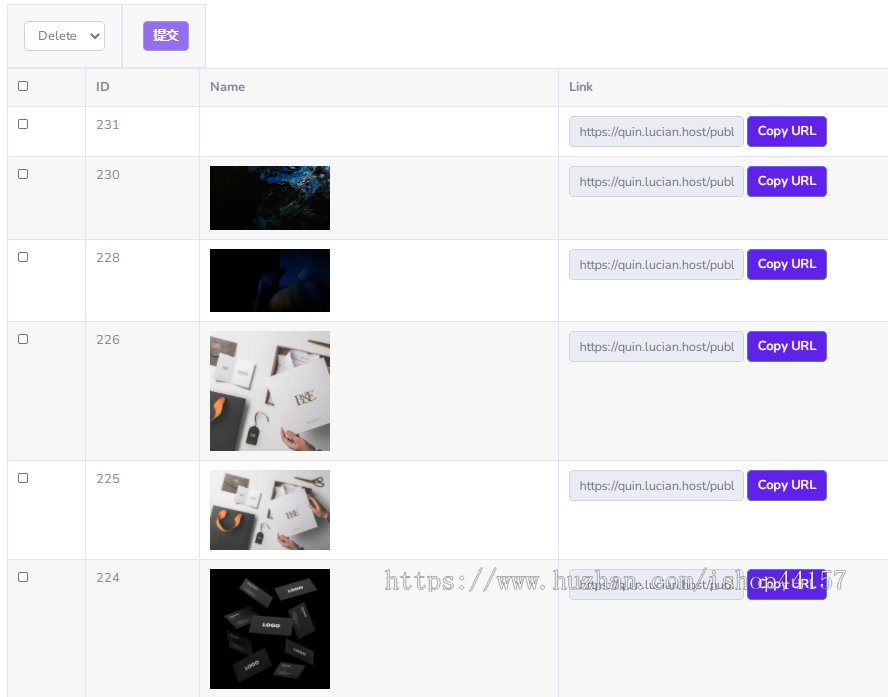Open the branding mockup thumbnail in row 226
This screenshot has width=888, height=697.
270,391
